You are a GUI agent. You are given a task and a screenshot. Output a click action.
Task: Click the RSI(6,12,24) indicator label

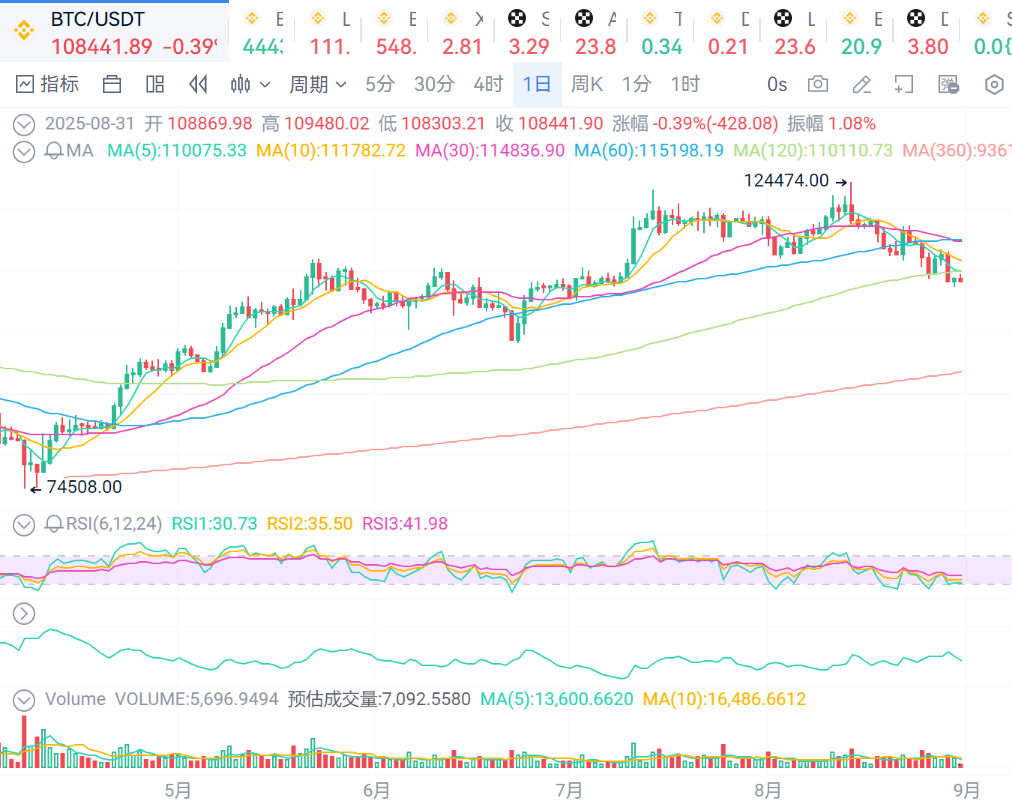pos(114,523)
